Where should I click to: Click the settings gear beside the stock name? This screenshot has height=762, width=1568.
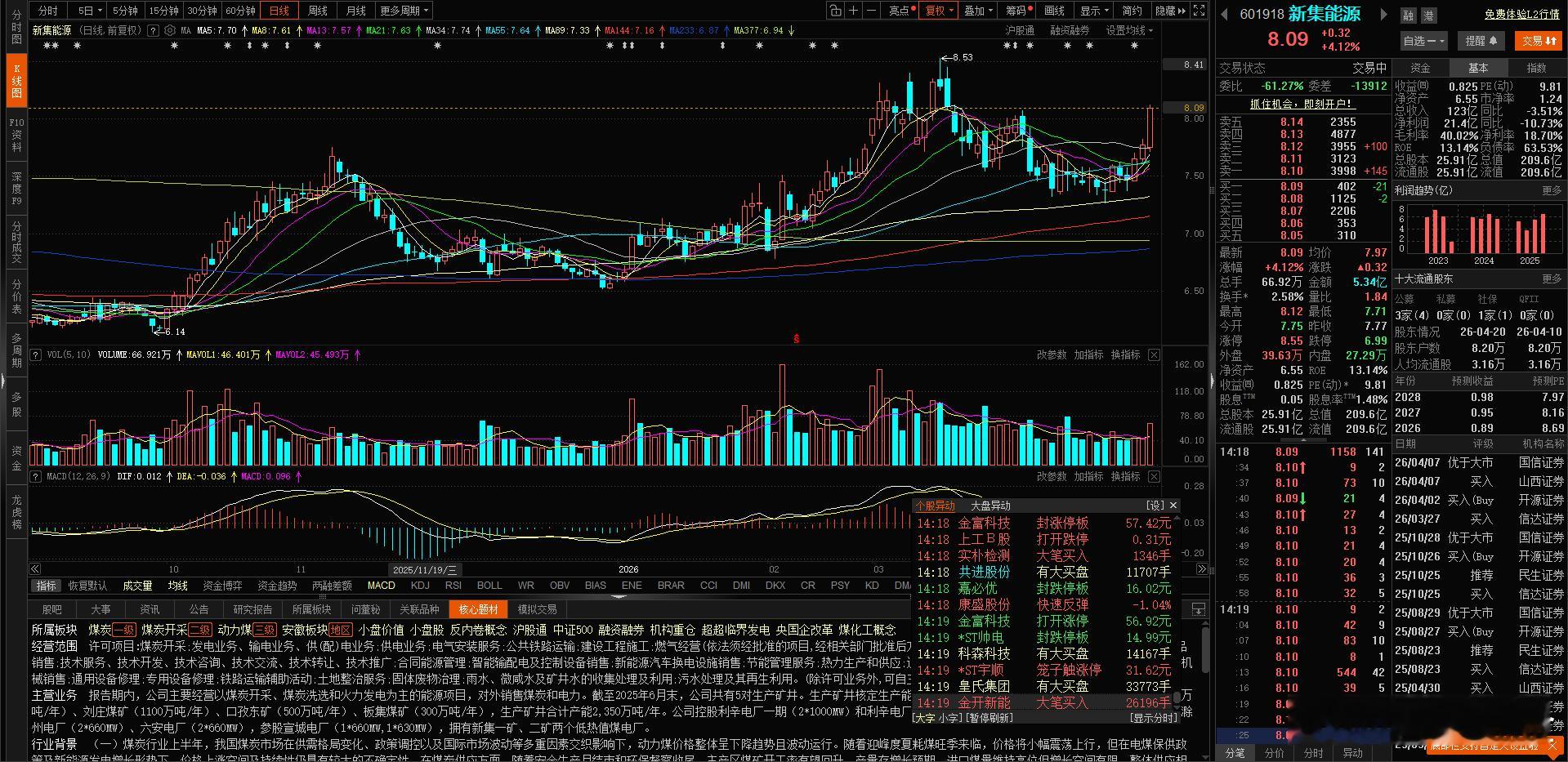tap(170, 30)
